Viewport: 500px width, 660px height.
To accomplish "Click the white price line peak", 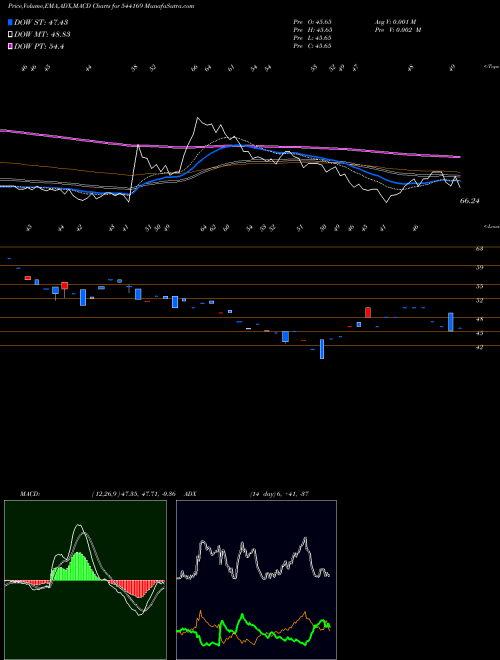I will (197, 118).
